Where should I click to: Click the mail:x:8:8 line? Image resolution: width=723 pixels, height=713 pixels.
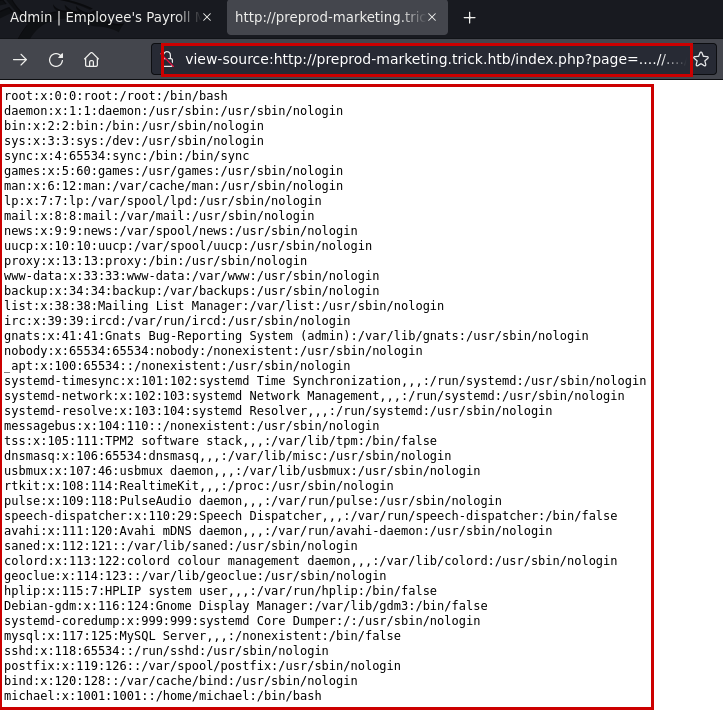click(159, 216)
